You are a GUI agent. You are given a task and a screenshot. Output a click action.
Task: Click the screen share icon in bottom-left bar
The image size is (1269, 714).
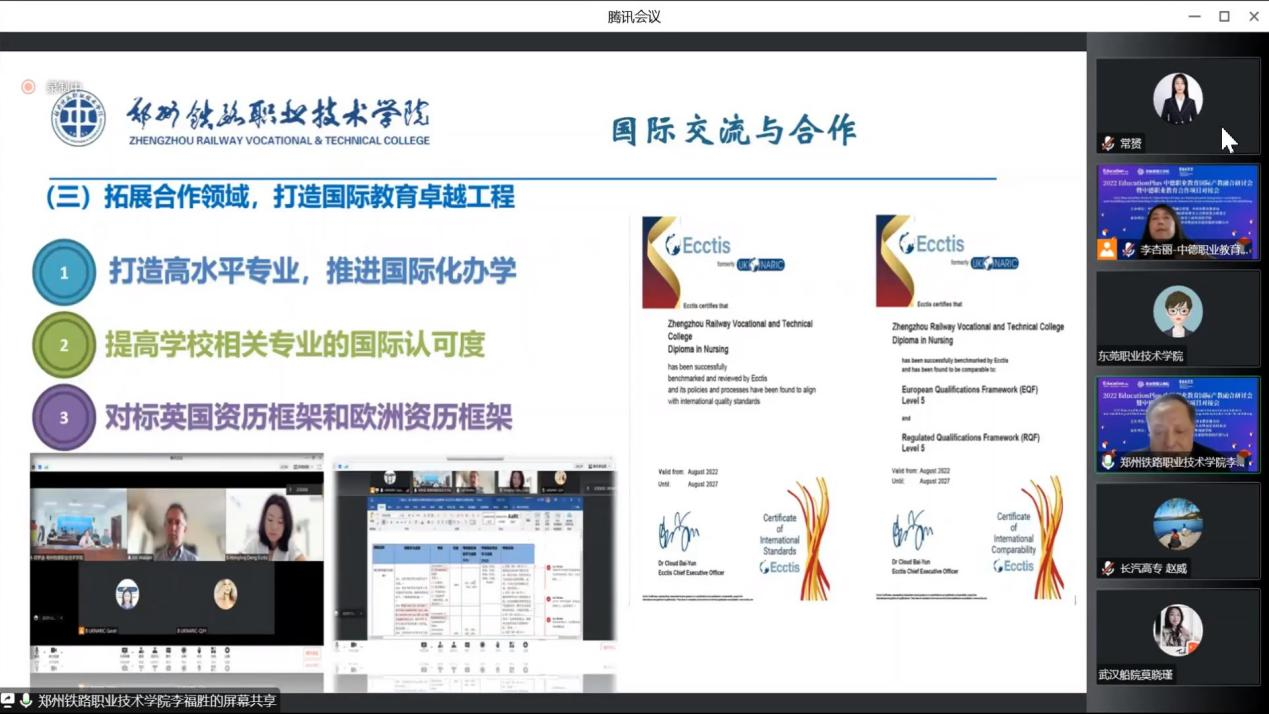point(8,701)
